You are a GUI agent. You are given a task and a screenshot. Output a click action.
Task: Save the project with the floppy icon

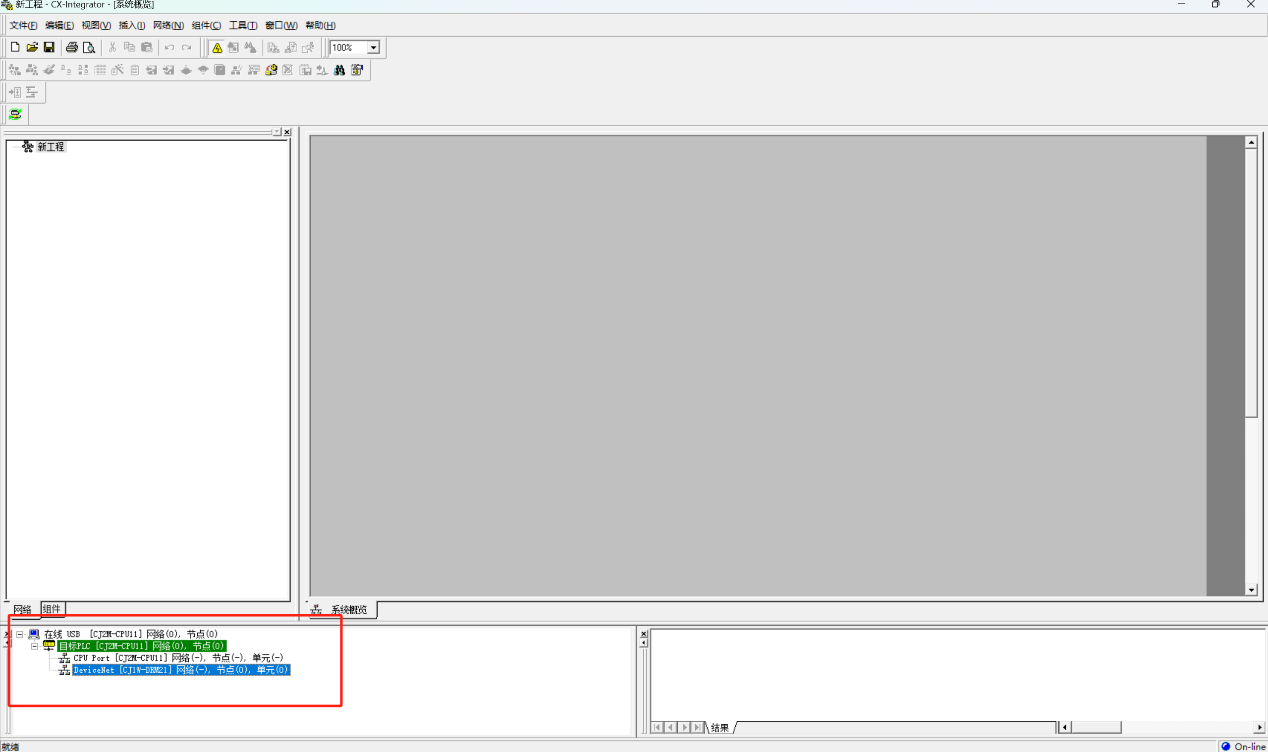[49, 47]
